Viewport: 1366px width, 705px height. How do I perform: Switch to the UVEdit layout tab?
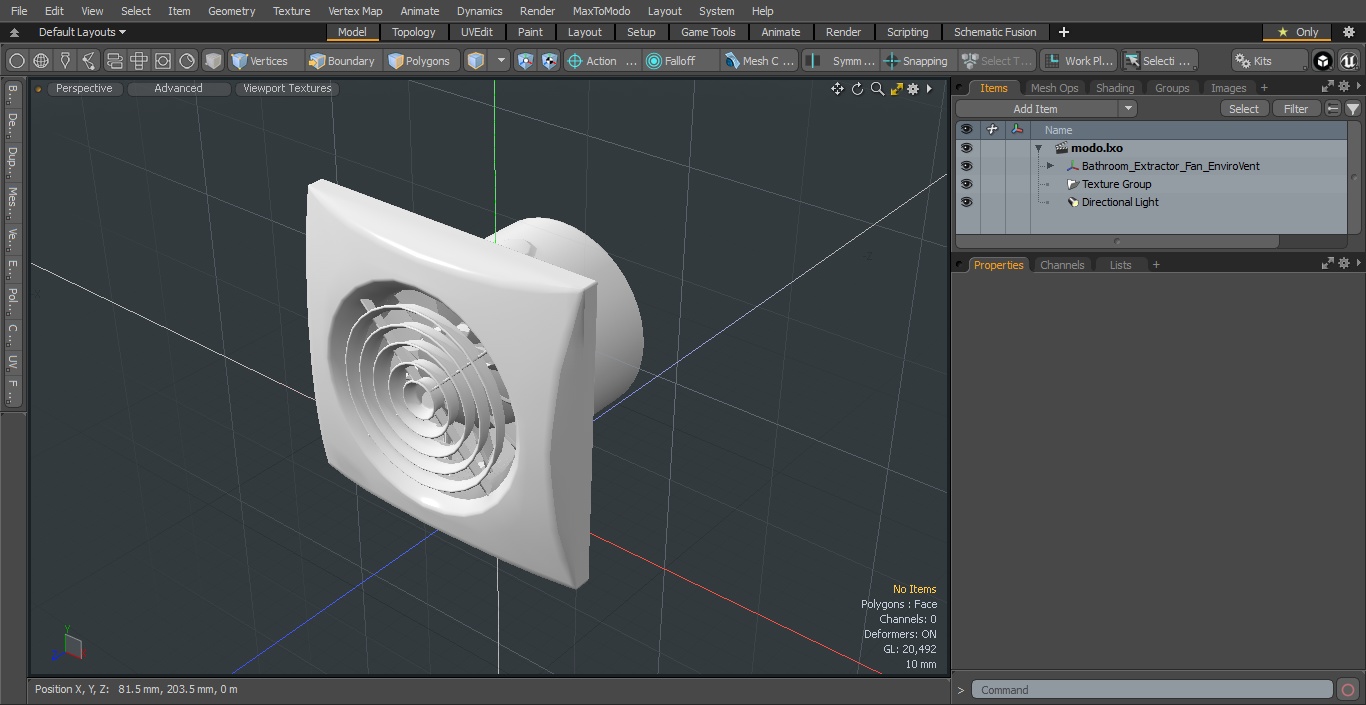pos(477,32)
